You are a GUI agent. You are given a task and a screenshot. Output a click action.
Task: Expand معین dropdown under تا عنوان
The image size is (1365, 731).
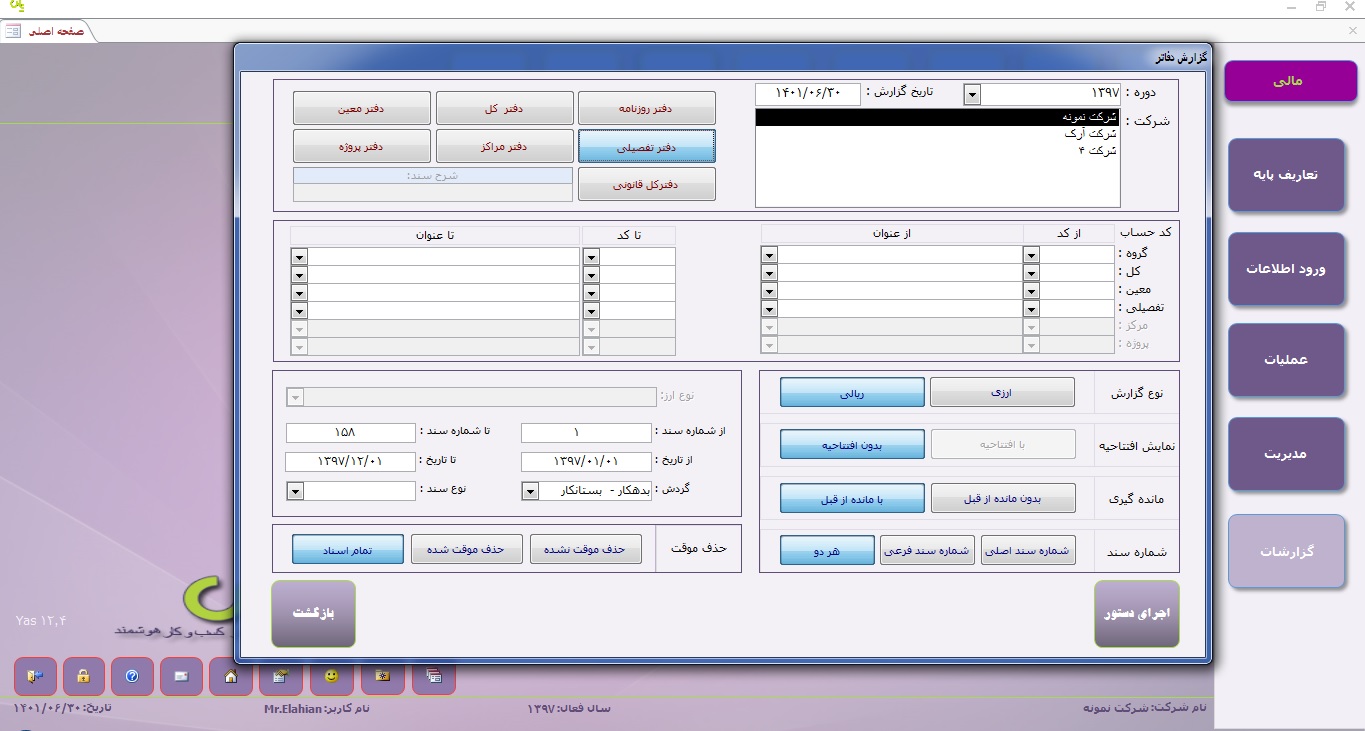pos(299,293)
